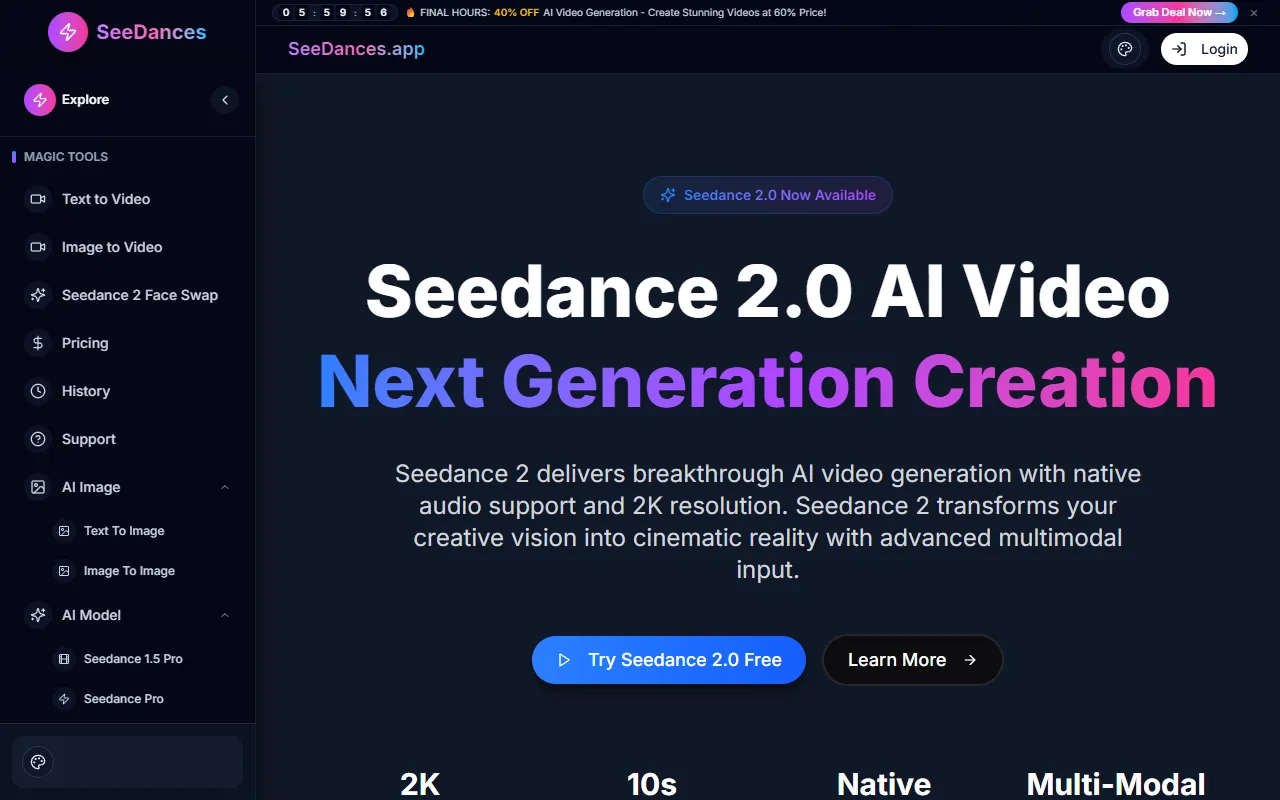Click the Try Seedance 2.0 Free button
Screen dimensions: 1280x800
click(x=668, y=660)
